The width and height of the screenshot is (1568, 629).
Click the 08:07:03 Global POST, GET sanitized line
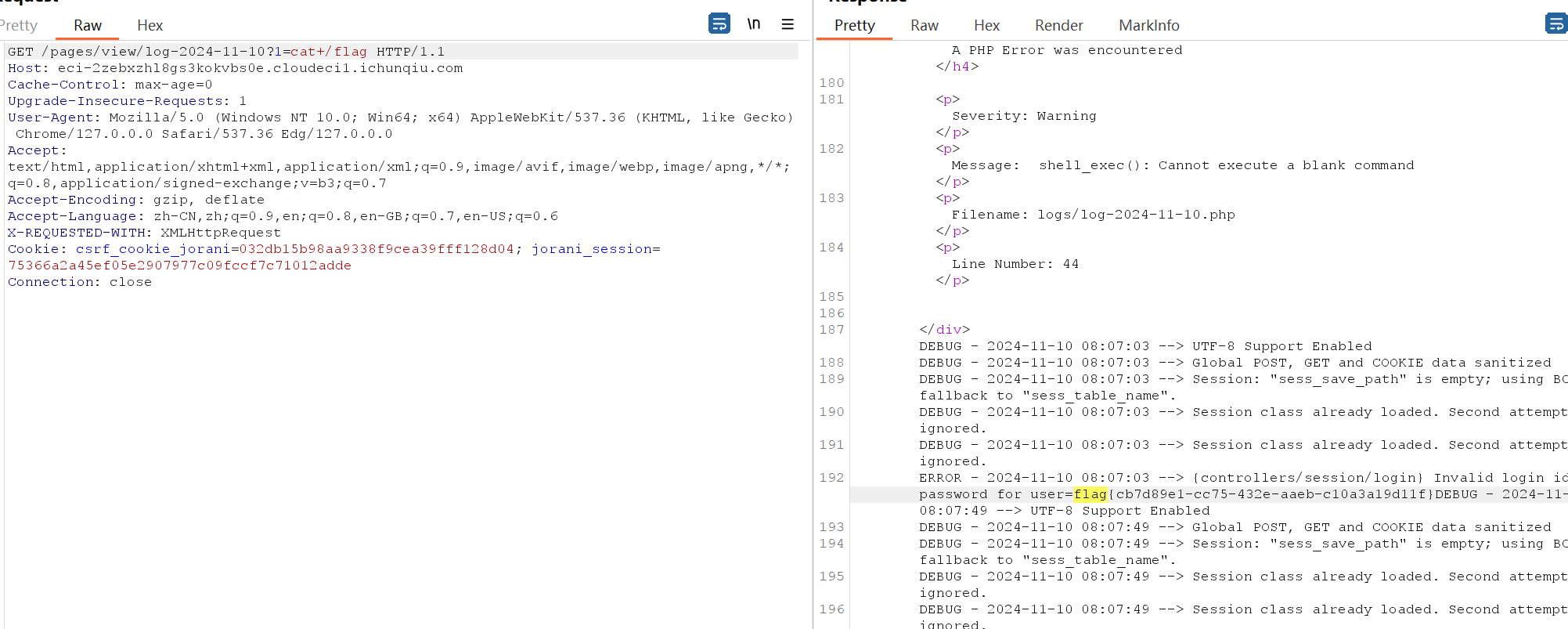pyautogui.click(x=1235, y=363)
